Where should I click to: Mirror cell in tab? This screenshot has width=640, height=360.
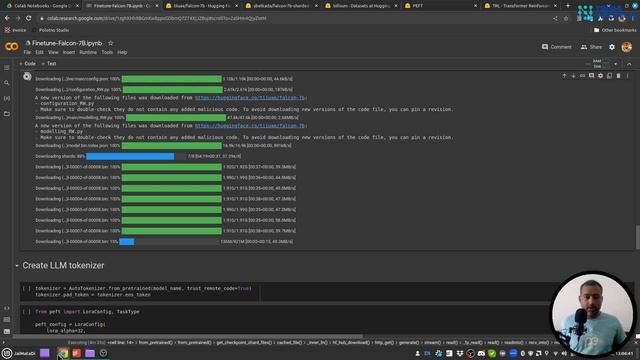[609, 76]
